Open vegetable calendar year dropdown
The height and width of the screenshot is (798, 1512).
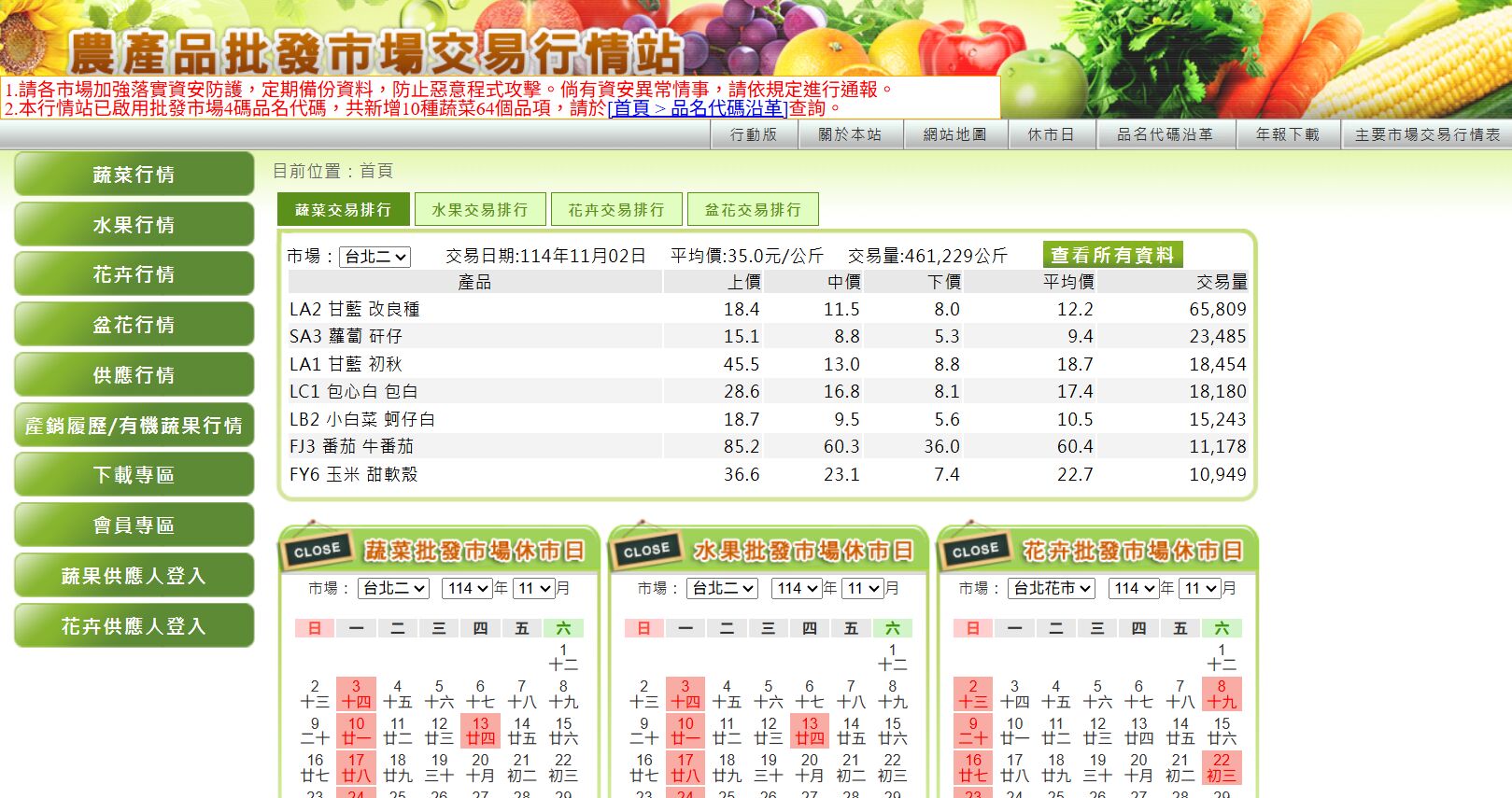468,589
